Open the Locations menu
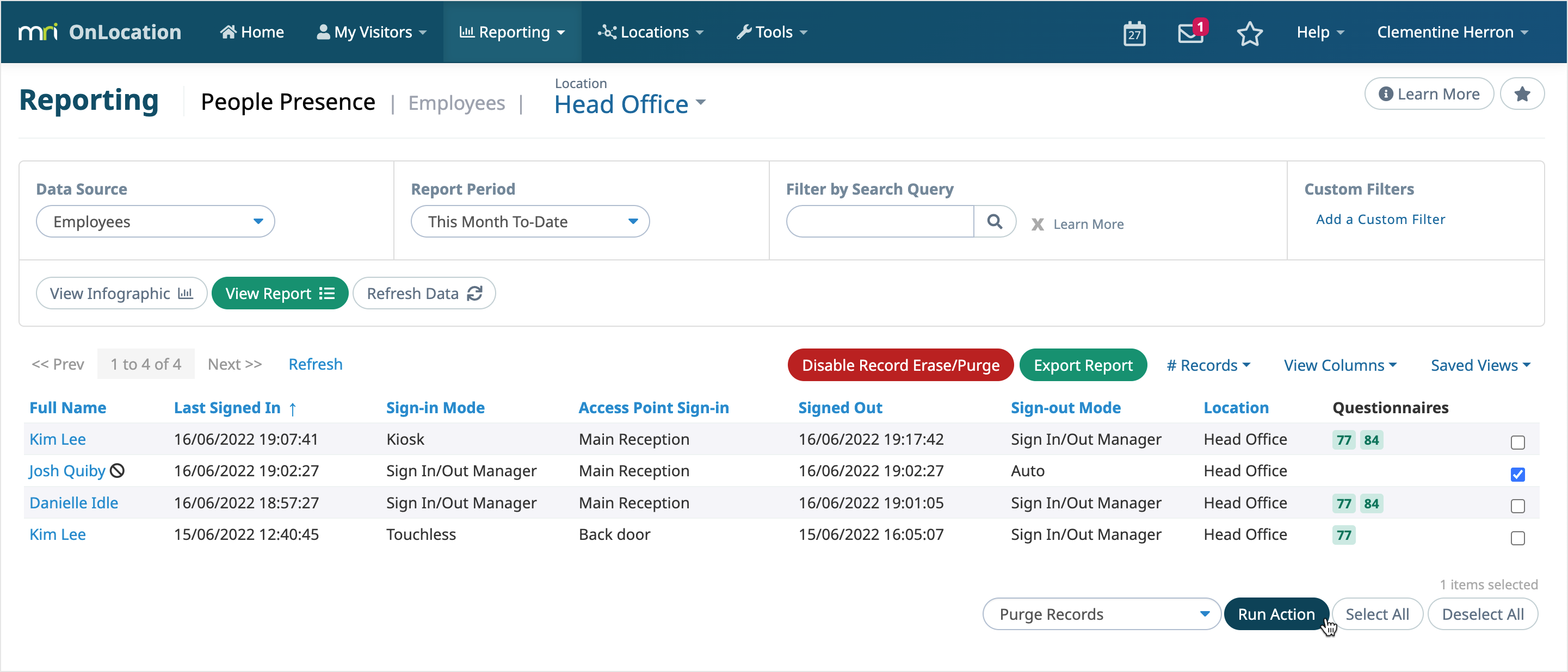 pyautogui.click(x=651, y=32)
